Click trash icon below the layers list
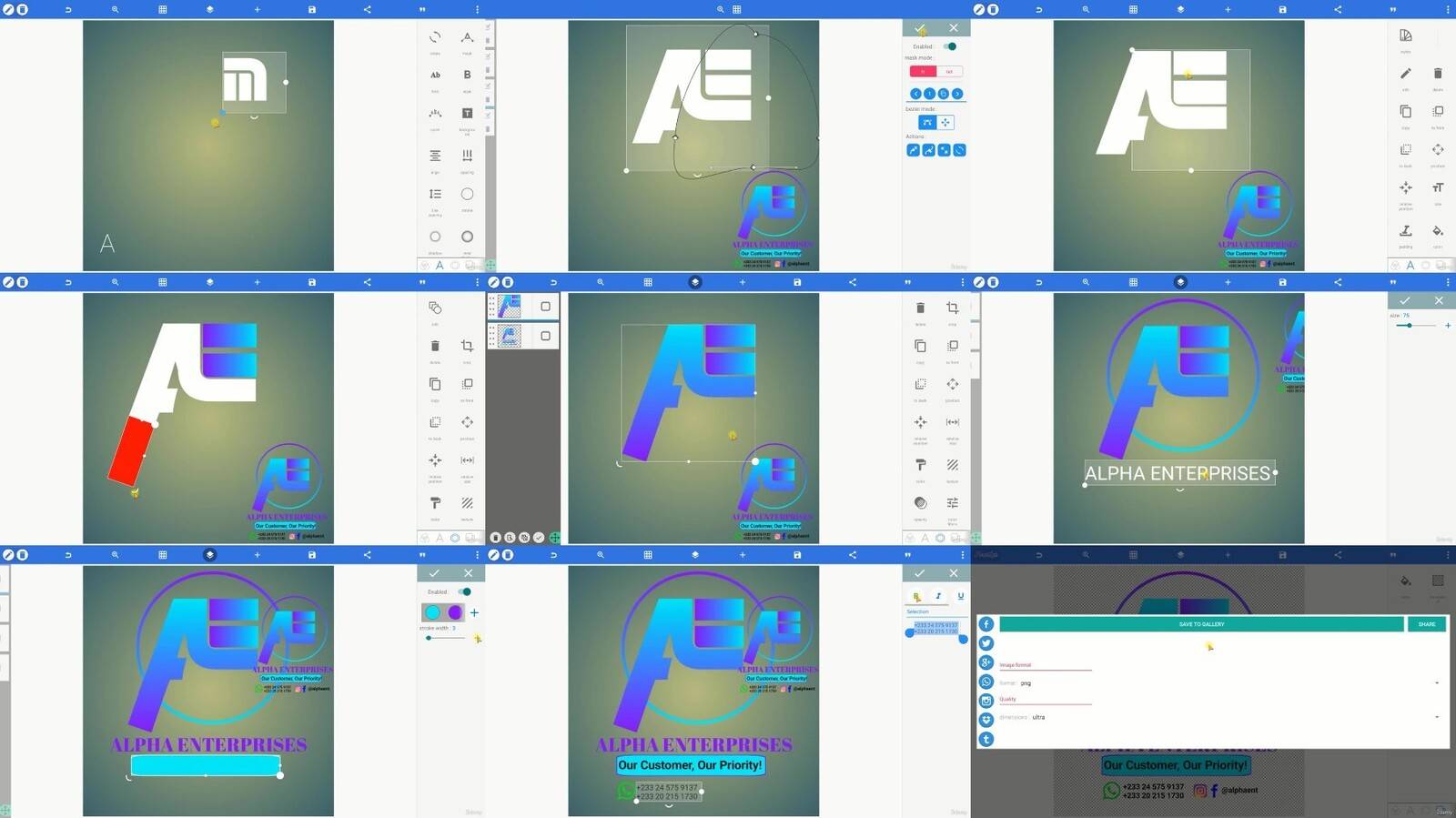This screenshot has width=1456, height=818. click(x=495, y=538)
